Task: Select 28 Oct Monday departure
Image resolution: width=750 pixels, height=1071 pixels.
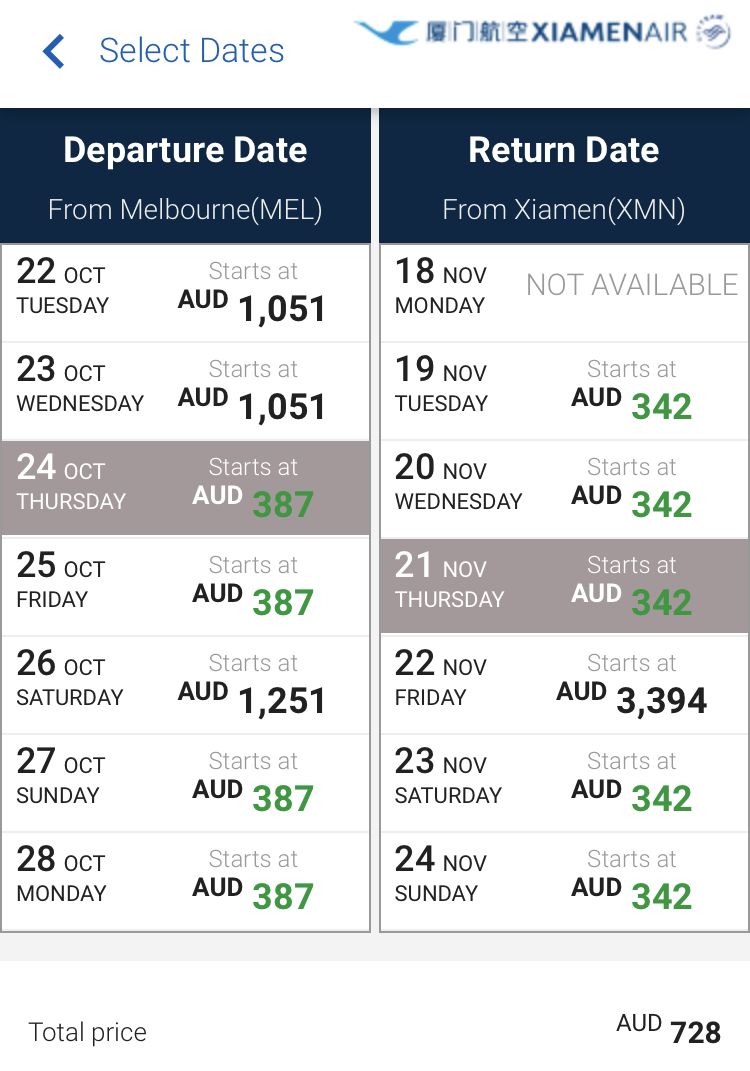Action: click(x=185, y=881)
